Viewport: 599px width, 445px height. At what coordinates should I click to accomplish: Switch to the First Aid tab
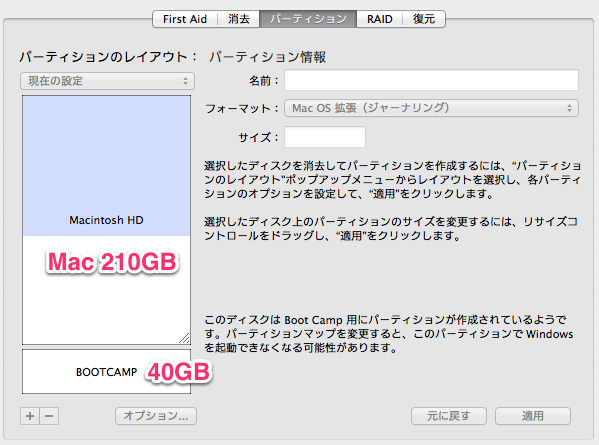(185, 19)
